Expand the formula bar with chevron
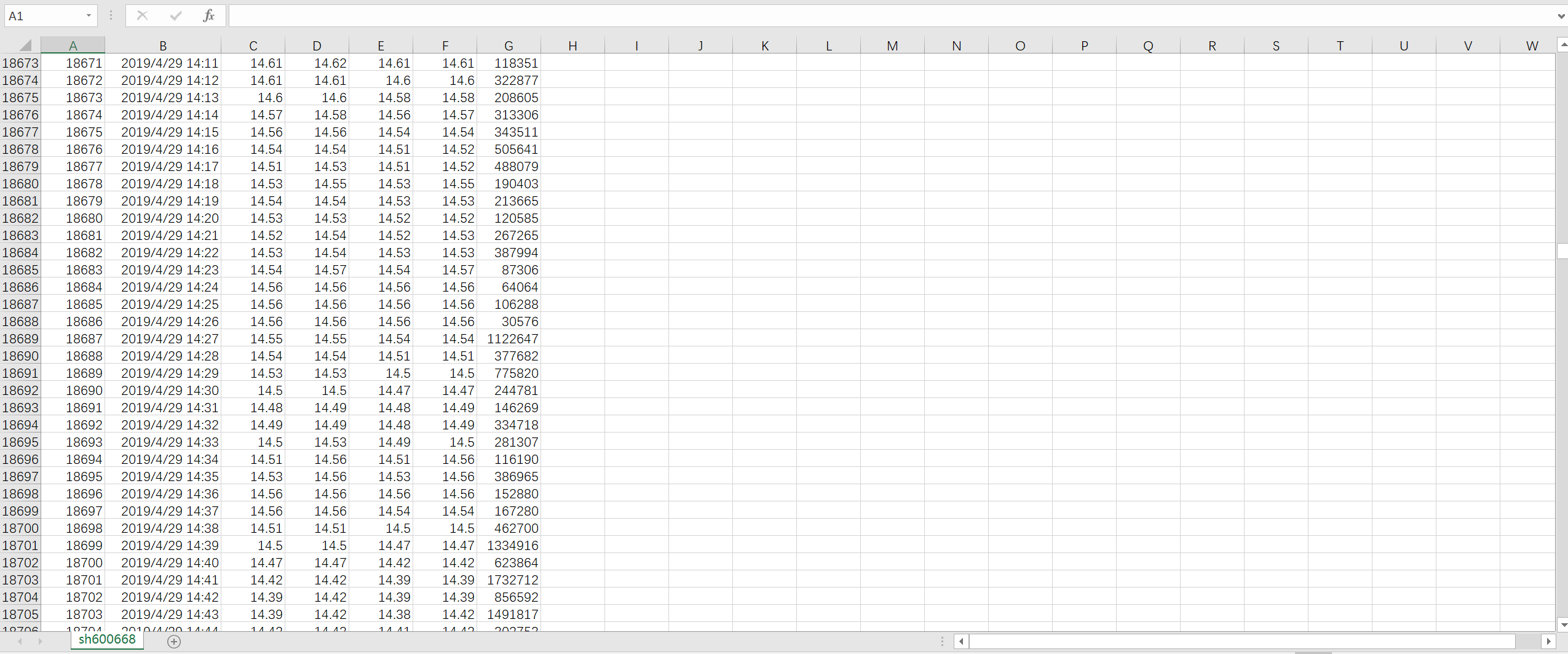The height and width of the screenshot is (654, 1568). (x=1561, y=16)
